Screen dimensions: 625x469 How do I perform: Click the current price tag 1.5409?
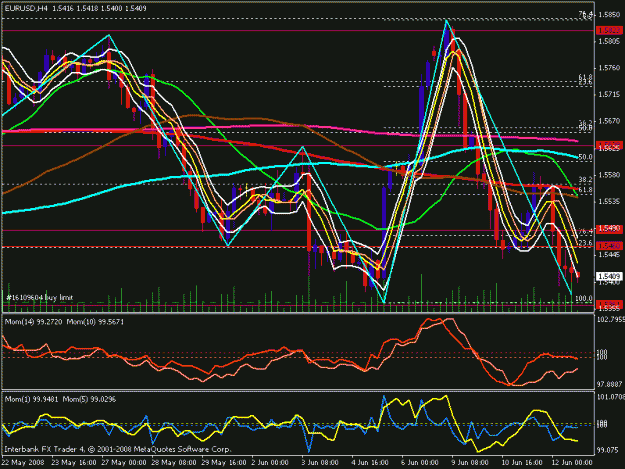(x=609, y=276)
